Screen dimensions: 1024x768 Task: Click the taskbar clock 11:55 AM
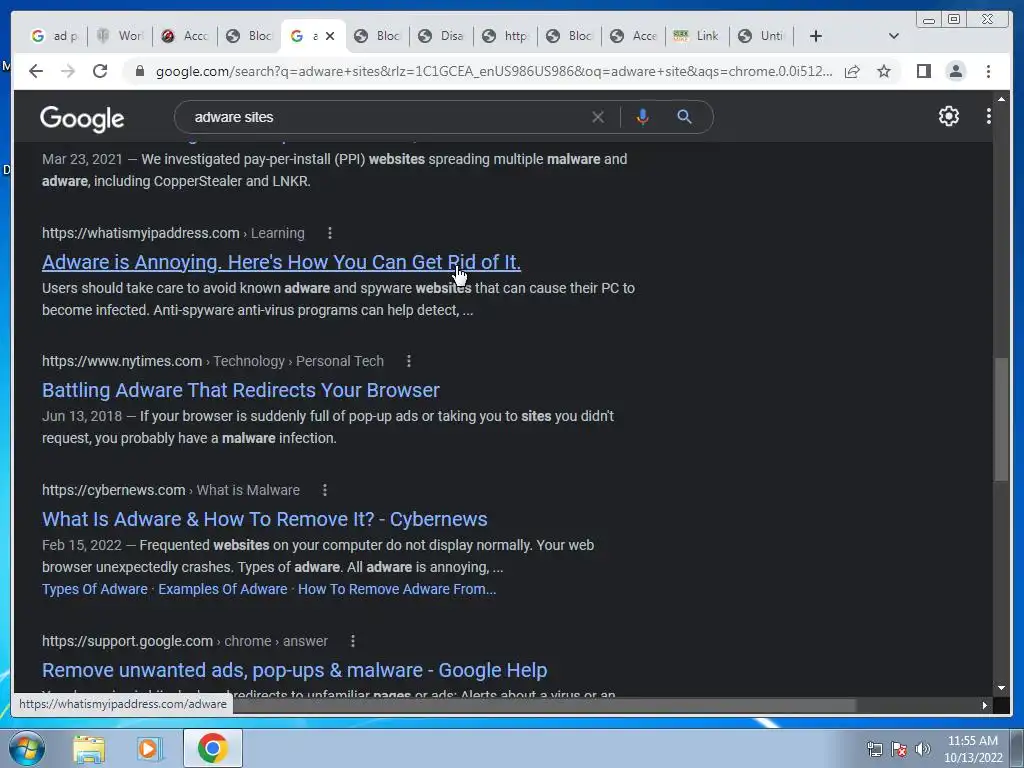pos(972,741)
